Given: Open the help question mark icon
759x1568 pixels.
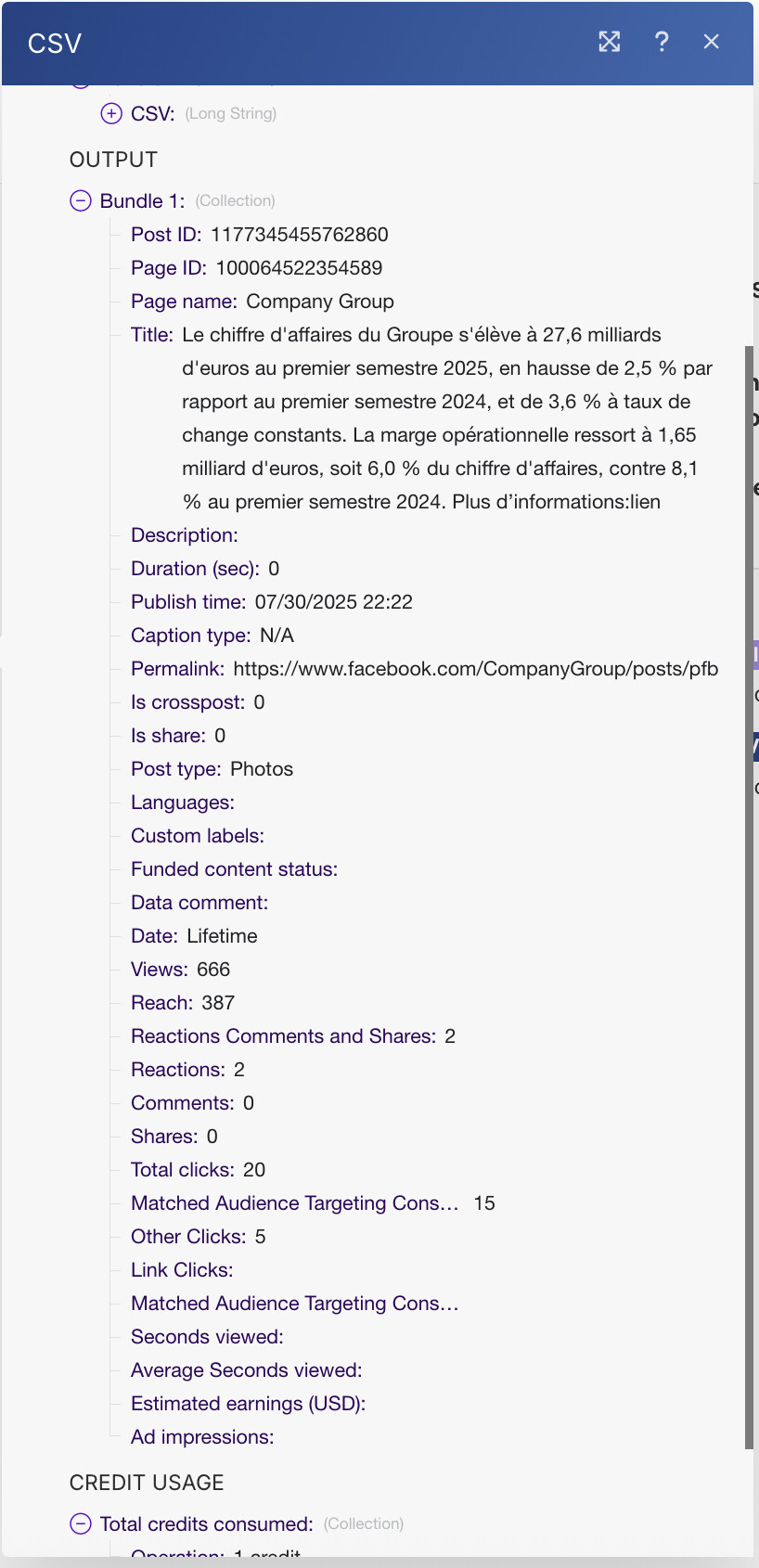Looking at the screenshot, I should coord(662,42).
